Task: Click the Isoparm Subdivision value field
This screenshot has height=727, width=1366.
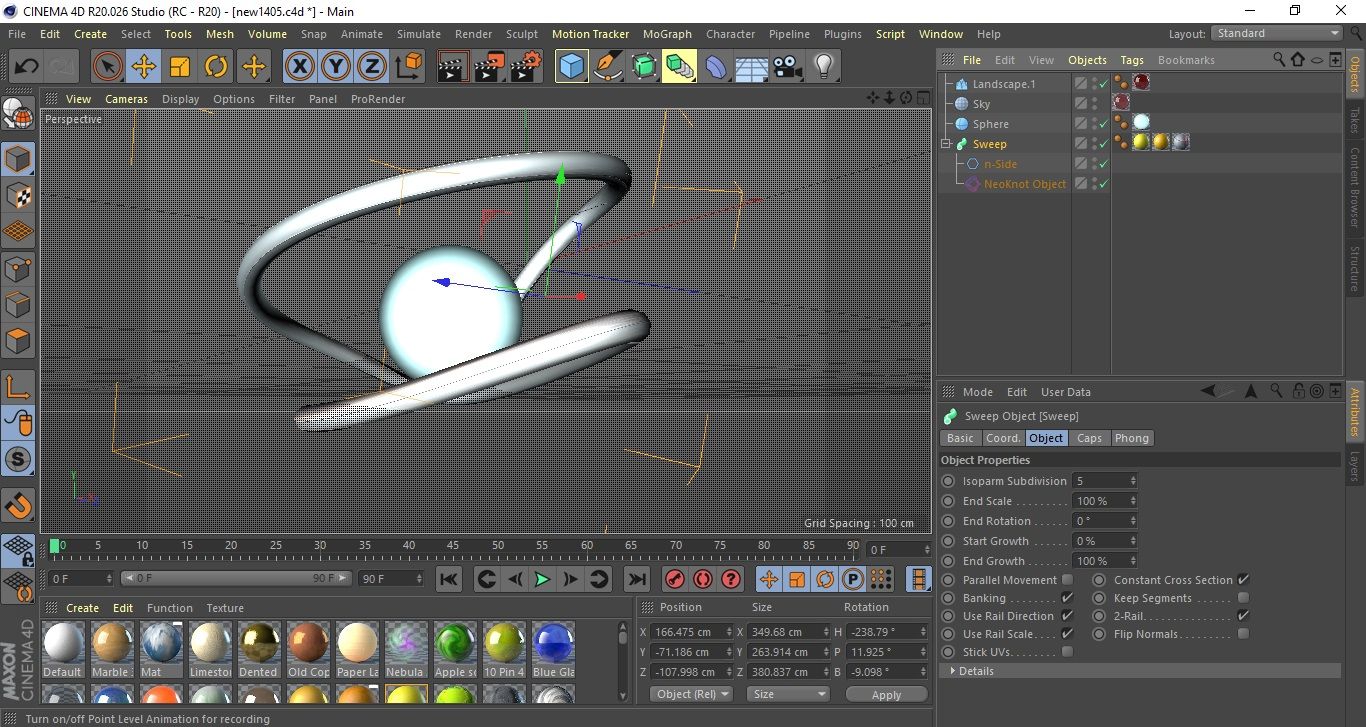Action: 1099,481
